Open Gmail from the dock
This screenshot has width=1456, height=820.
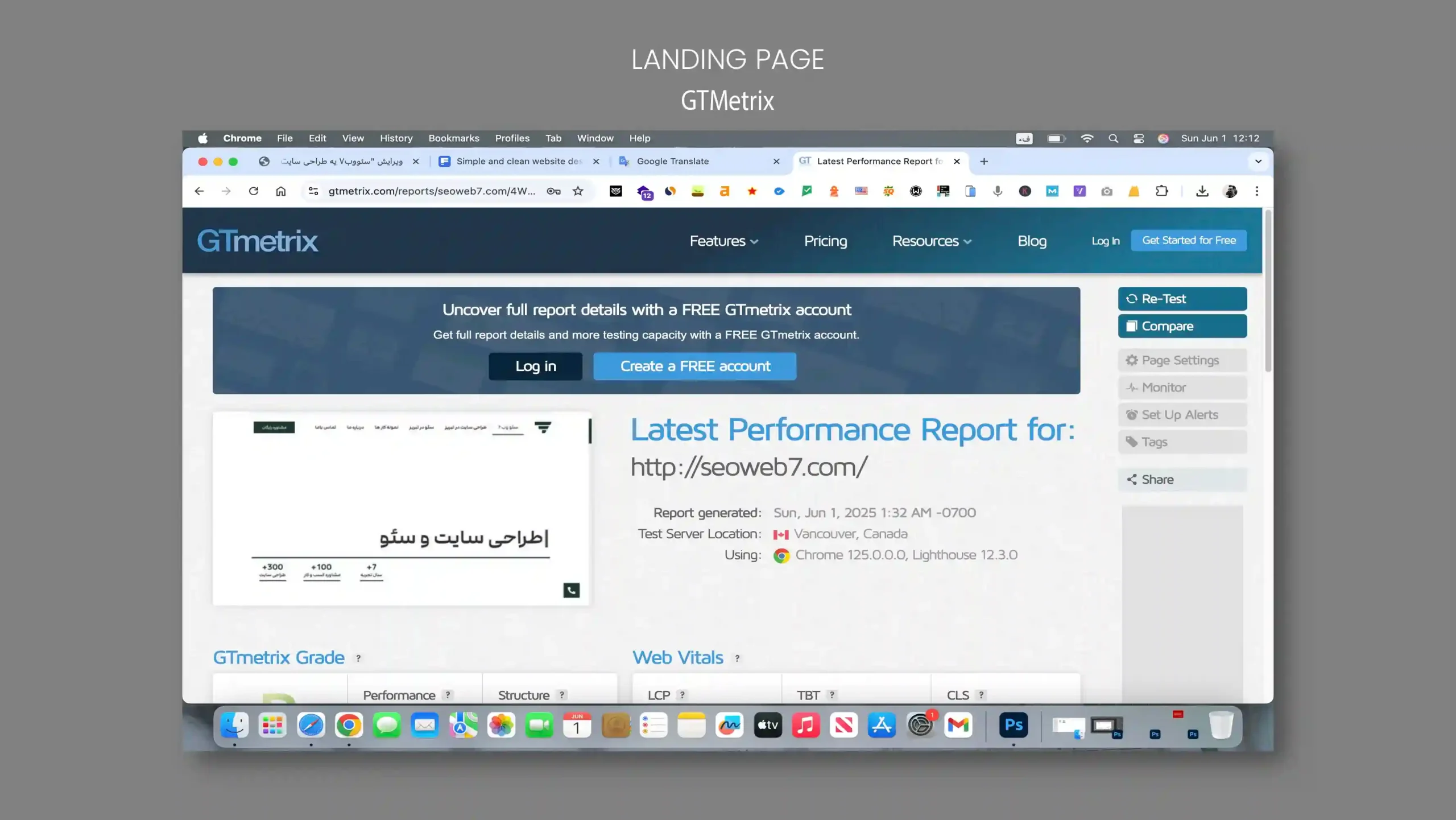[x=958, y=725]
